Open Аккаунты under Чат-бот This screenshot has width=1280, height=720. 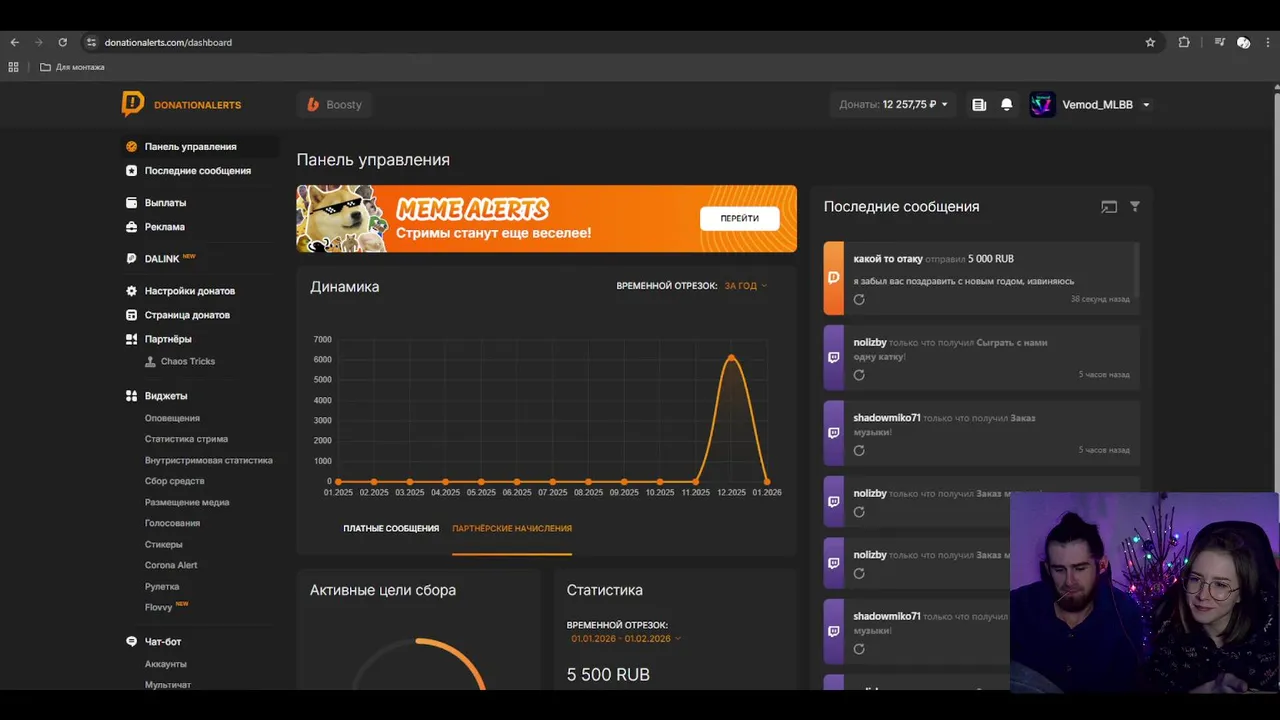point(165,664)
